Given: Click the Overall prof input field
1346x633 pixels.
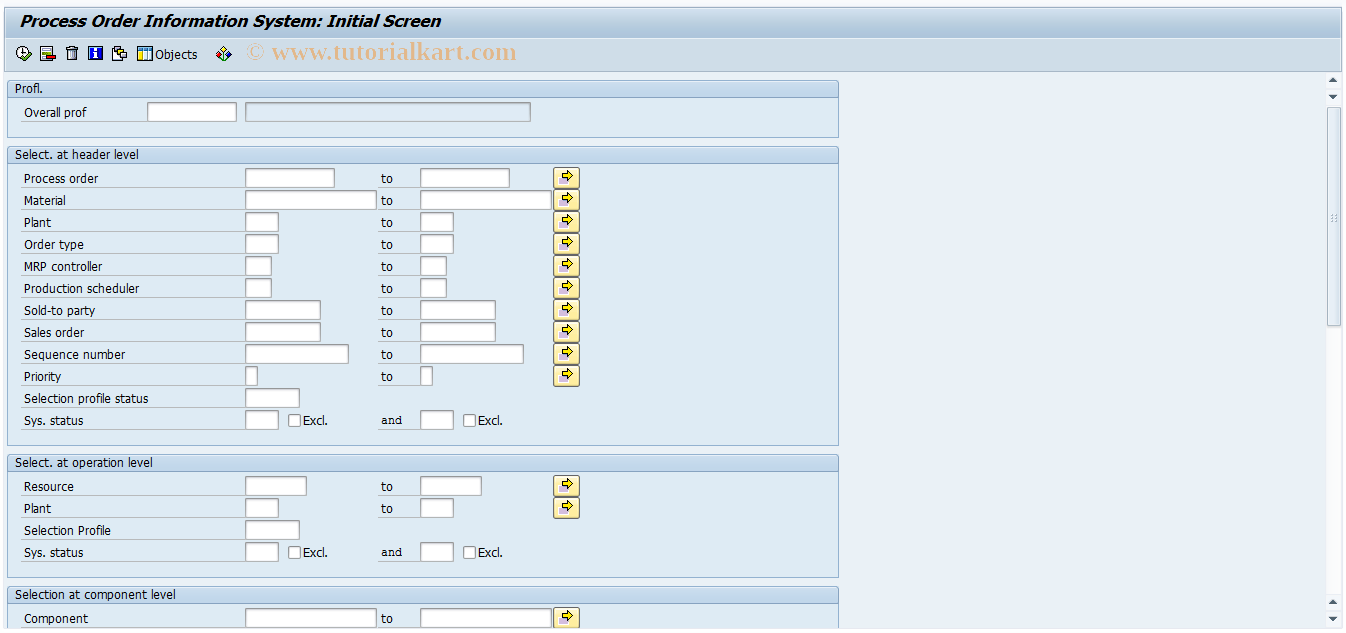Looking at the screenshot, I should [192, 112].
